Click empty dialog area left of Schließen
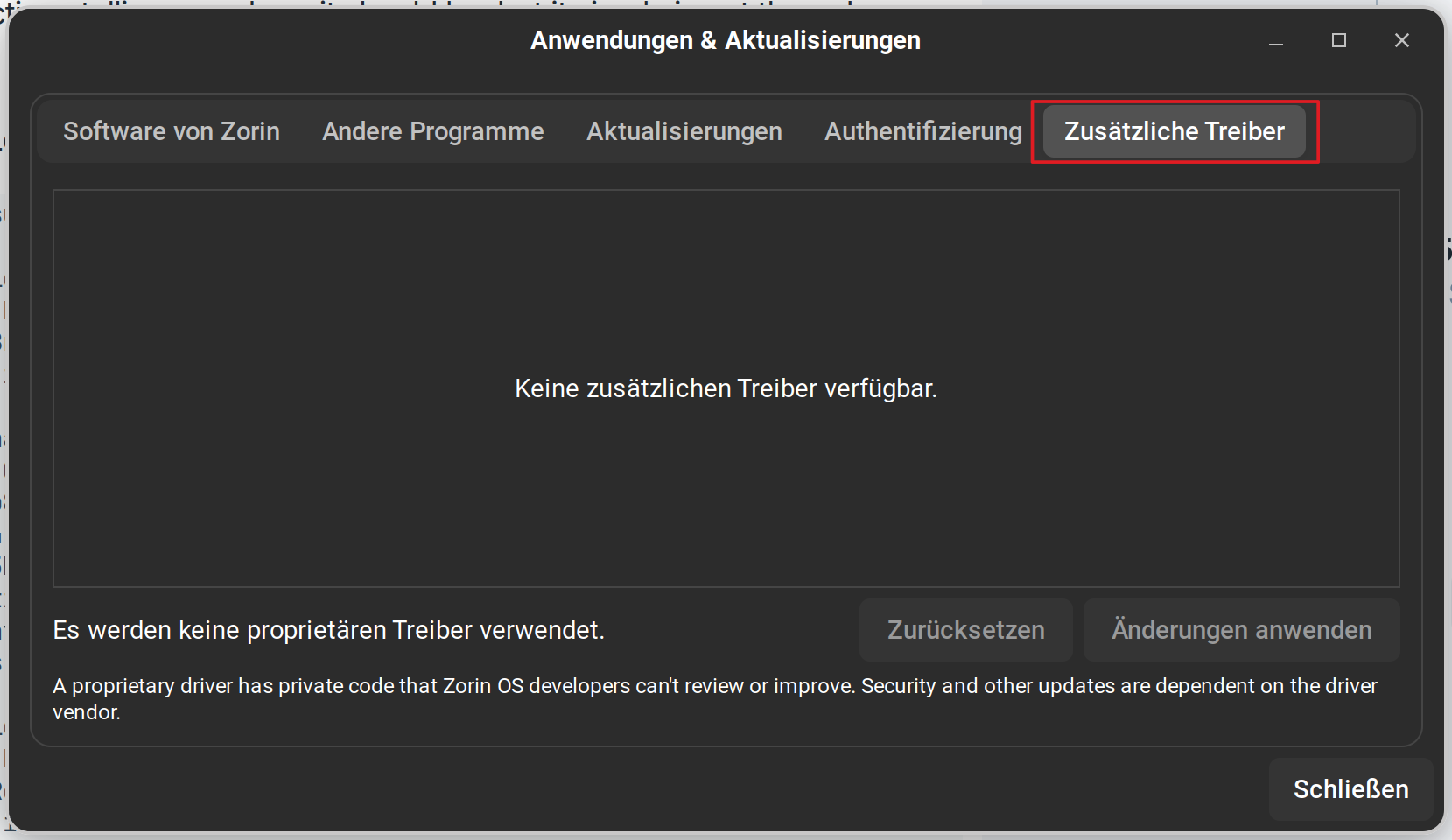The height and width of the screenshot is (840, 1452). click(x=700, y=789)
